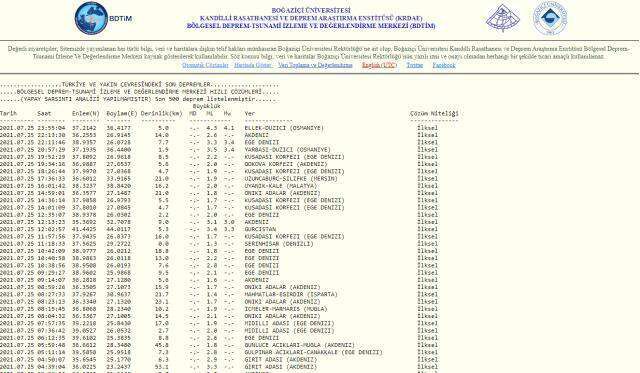Click the Büyüklük header label
Image resolution: width=640 pixels, height=373 pixels.
(x=206, y=106)
